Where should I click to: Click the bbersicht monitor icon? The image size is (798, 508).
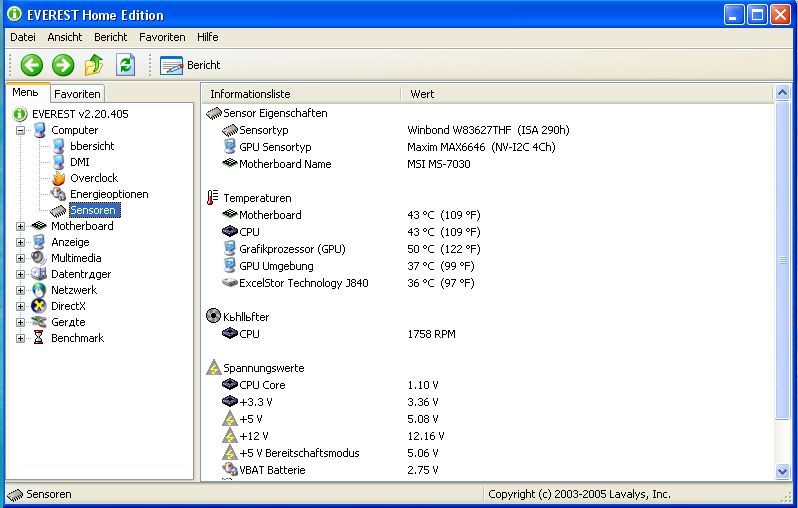pyautogui.click(x=59, y=146)
